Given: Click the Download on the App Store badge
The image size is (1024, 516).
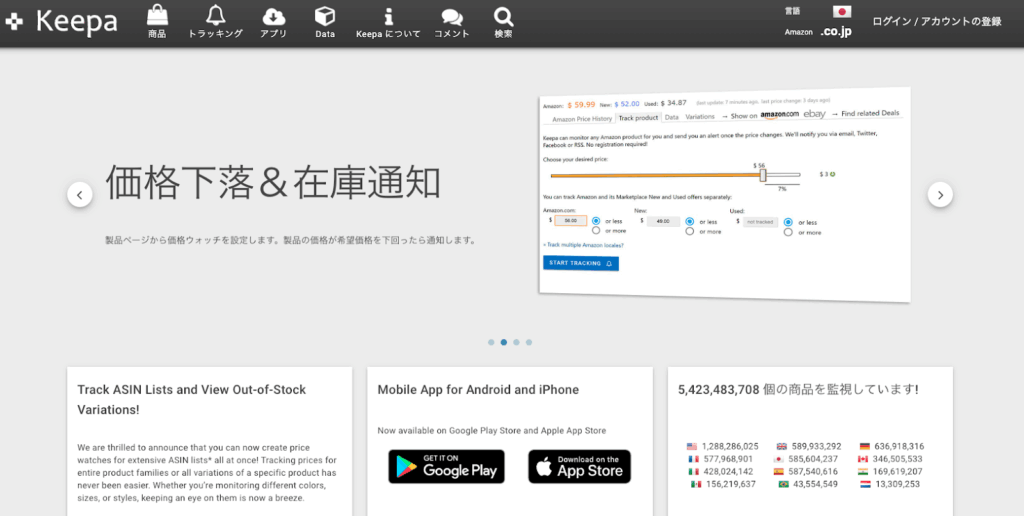Looking at the screenshot, I should [x=579, y=466].
